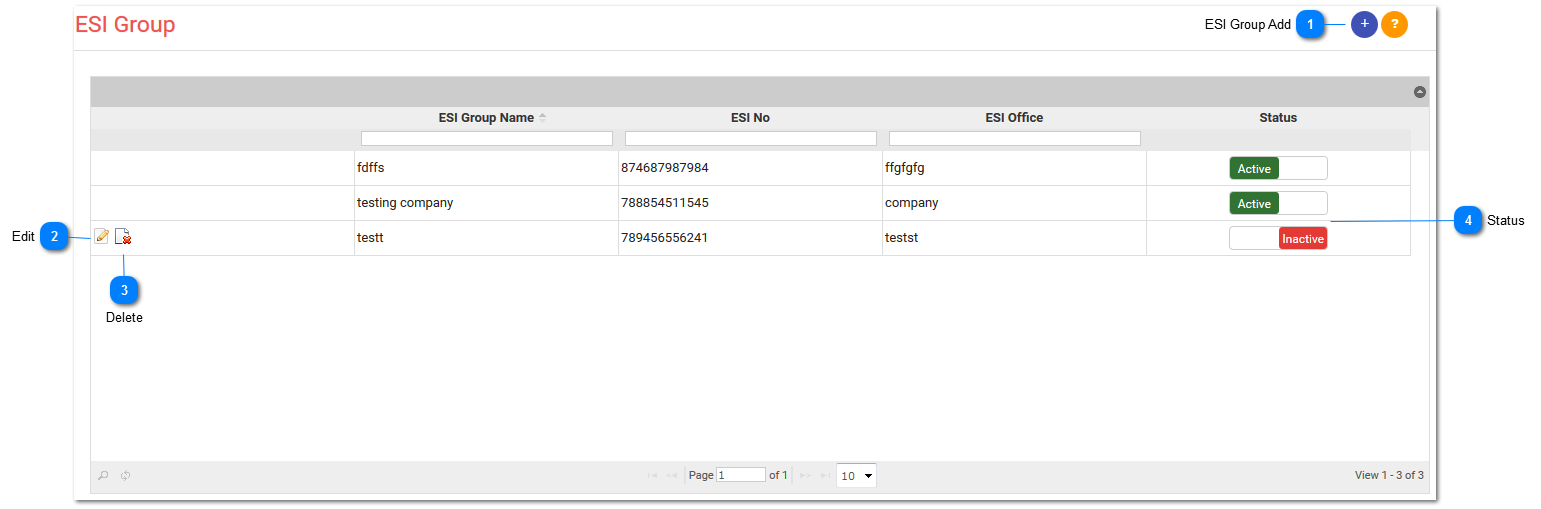Go to the last grid page
This screenshot has width=1541, height=509.
(x=825, y=476)
